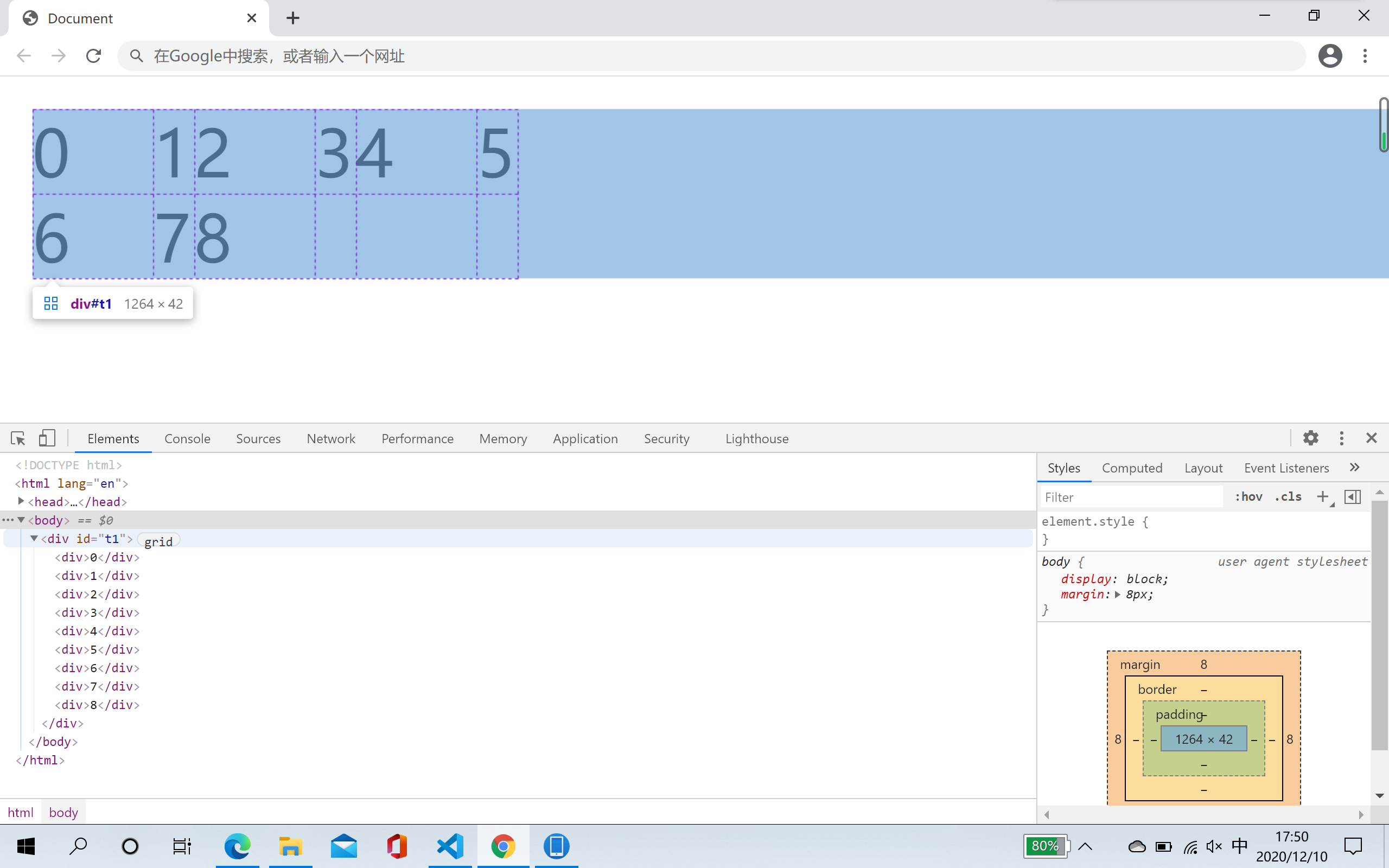The image size is (1389, 868).
Task: Expand the margin shorthand property triangle
Action: (1118, 595)
